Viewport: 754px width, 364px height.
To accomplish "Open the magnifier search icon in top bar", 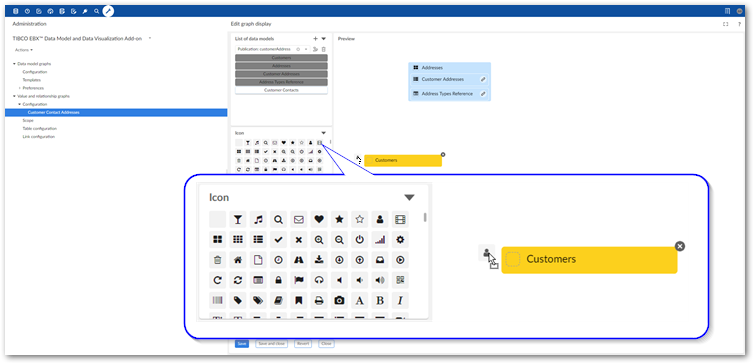I will tap(97, 11).
